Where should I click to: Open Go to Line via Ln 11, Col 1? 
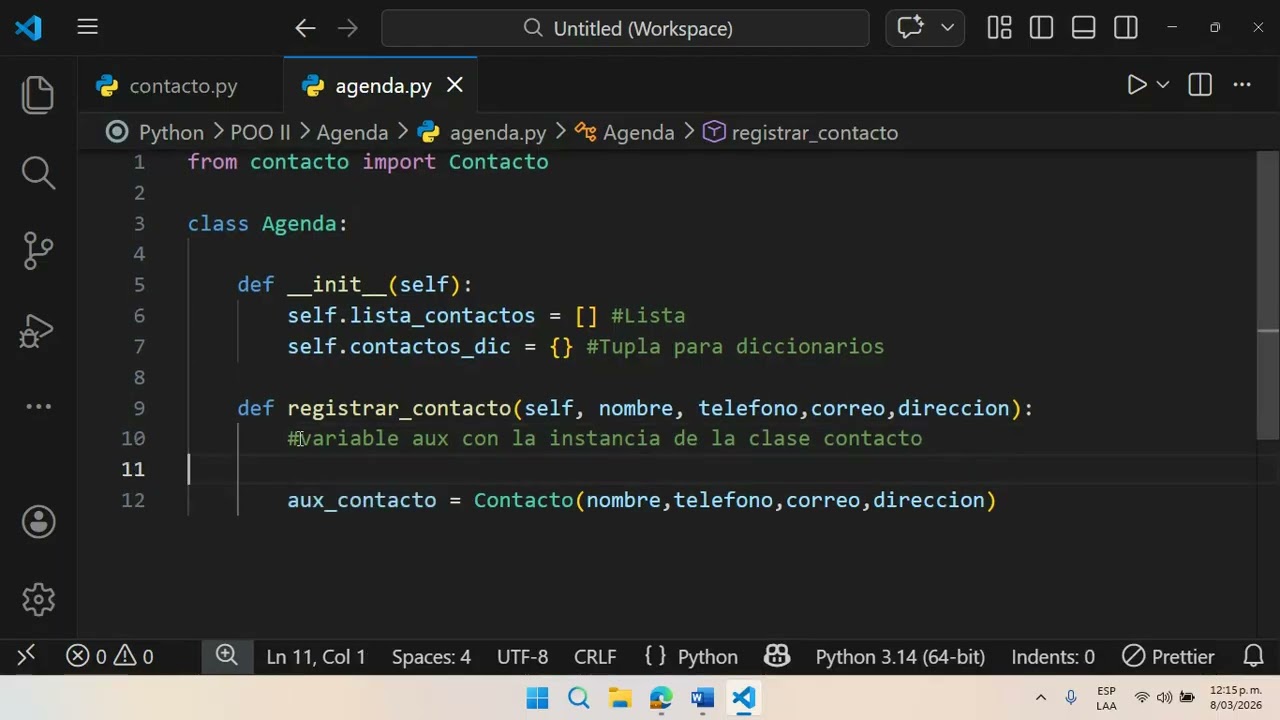point(316,657)
